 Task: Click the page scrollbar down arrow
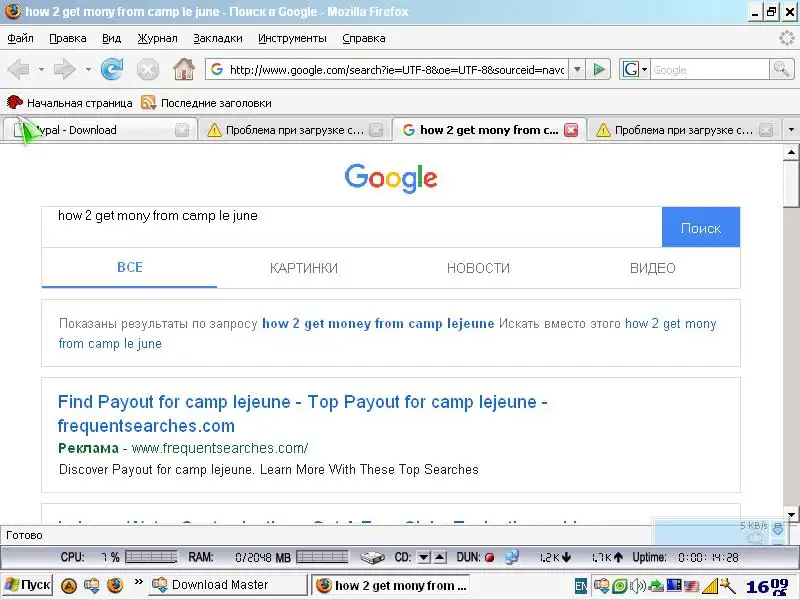coord(791,514)
